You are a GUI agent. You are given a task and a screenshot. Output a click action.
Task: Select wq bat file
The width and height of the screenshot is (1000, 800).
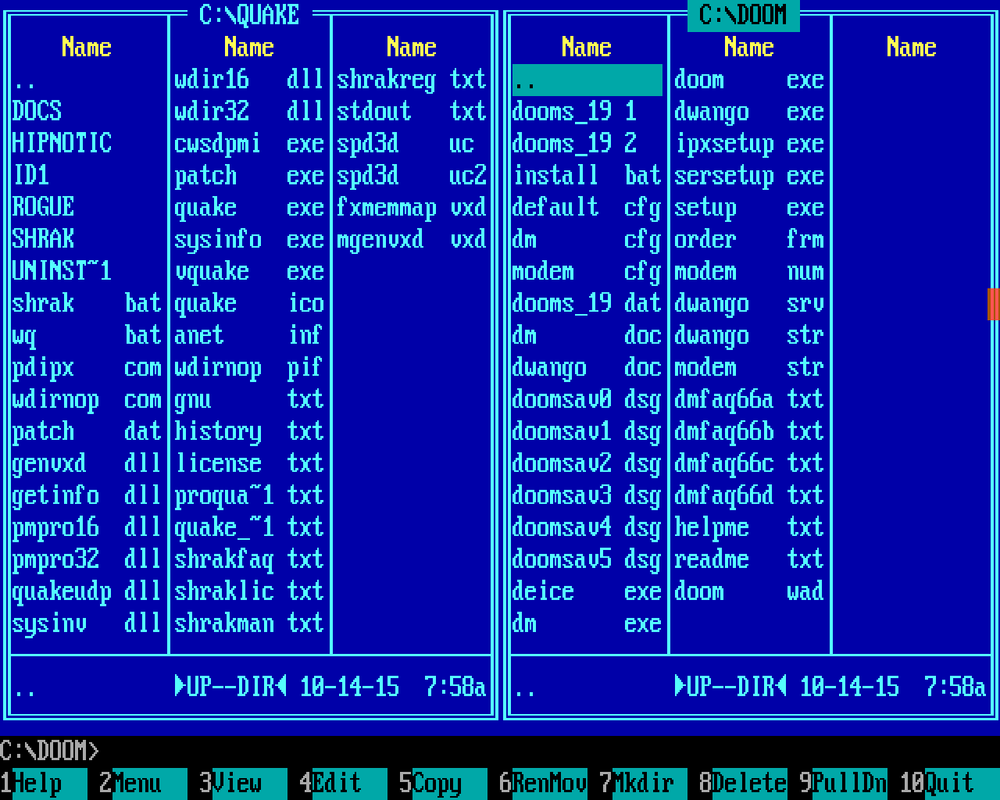[87, 336]
